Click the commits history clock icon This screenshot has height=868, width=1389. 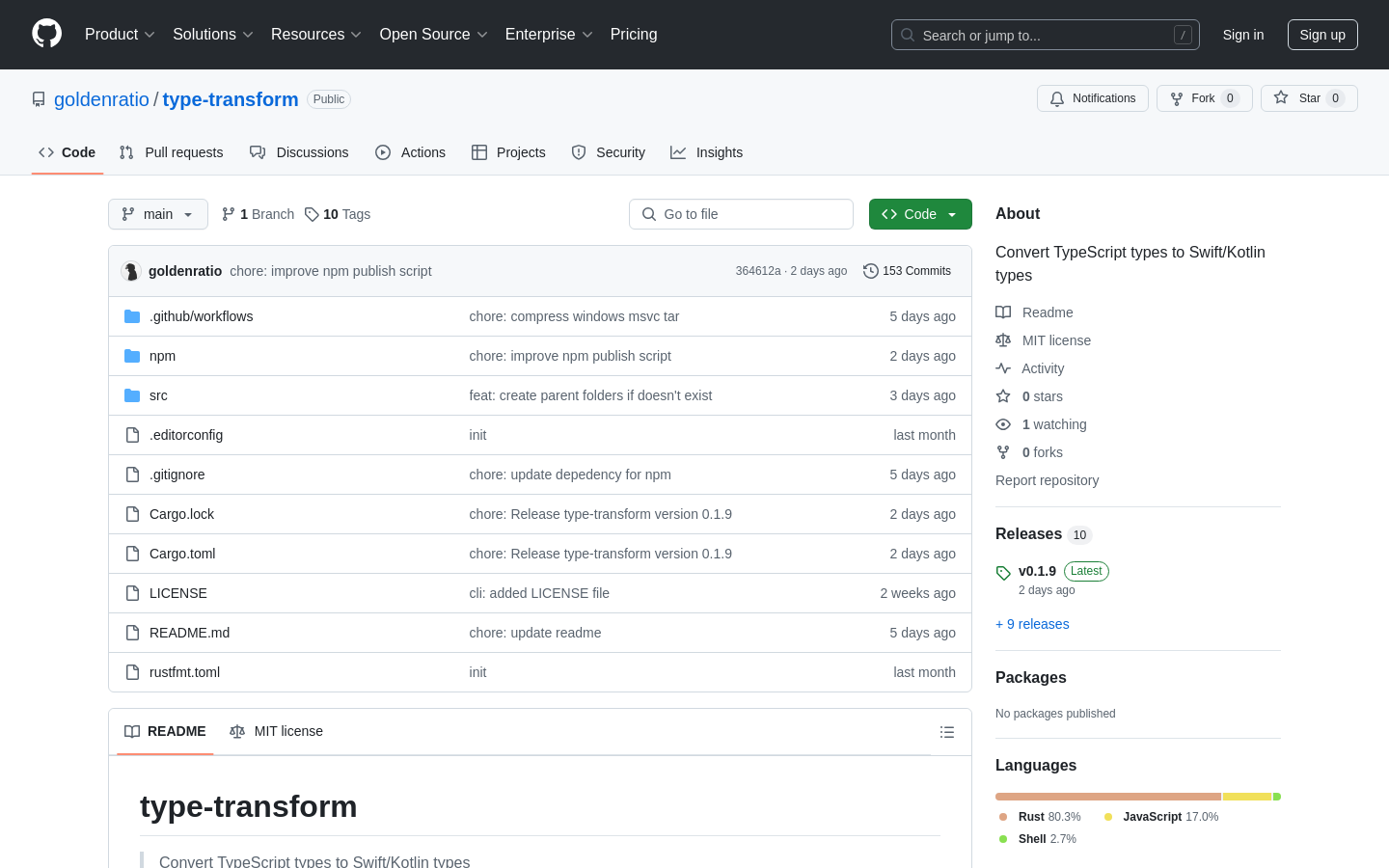pos(871,271)
